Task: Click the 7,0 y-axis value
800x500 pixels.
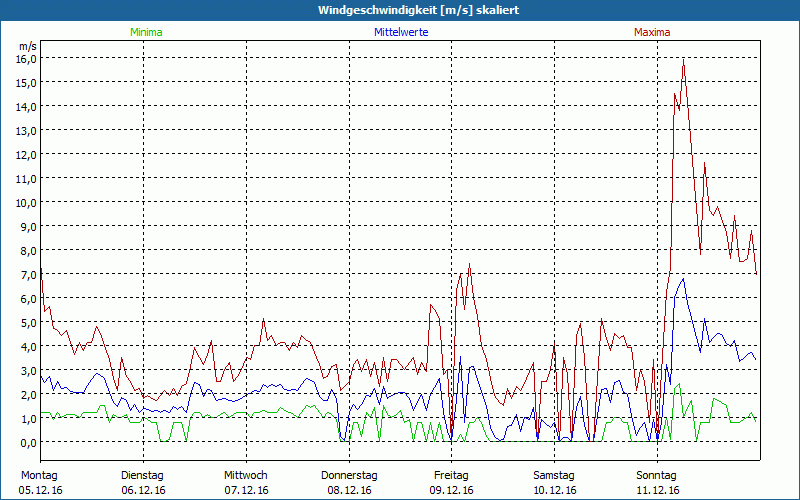Action: [29, 274]
